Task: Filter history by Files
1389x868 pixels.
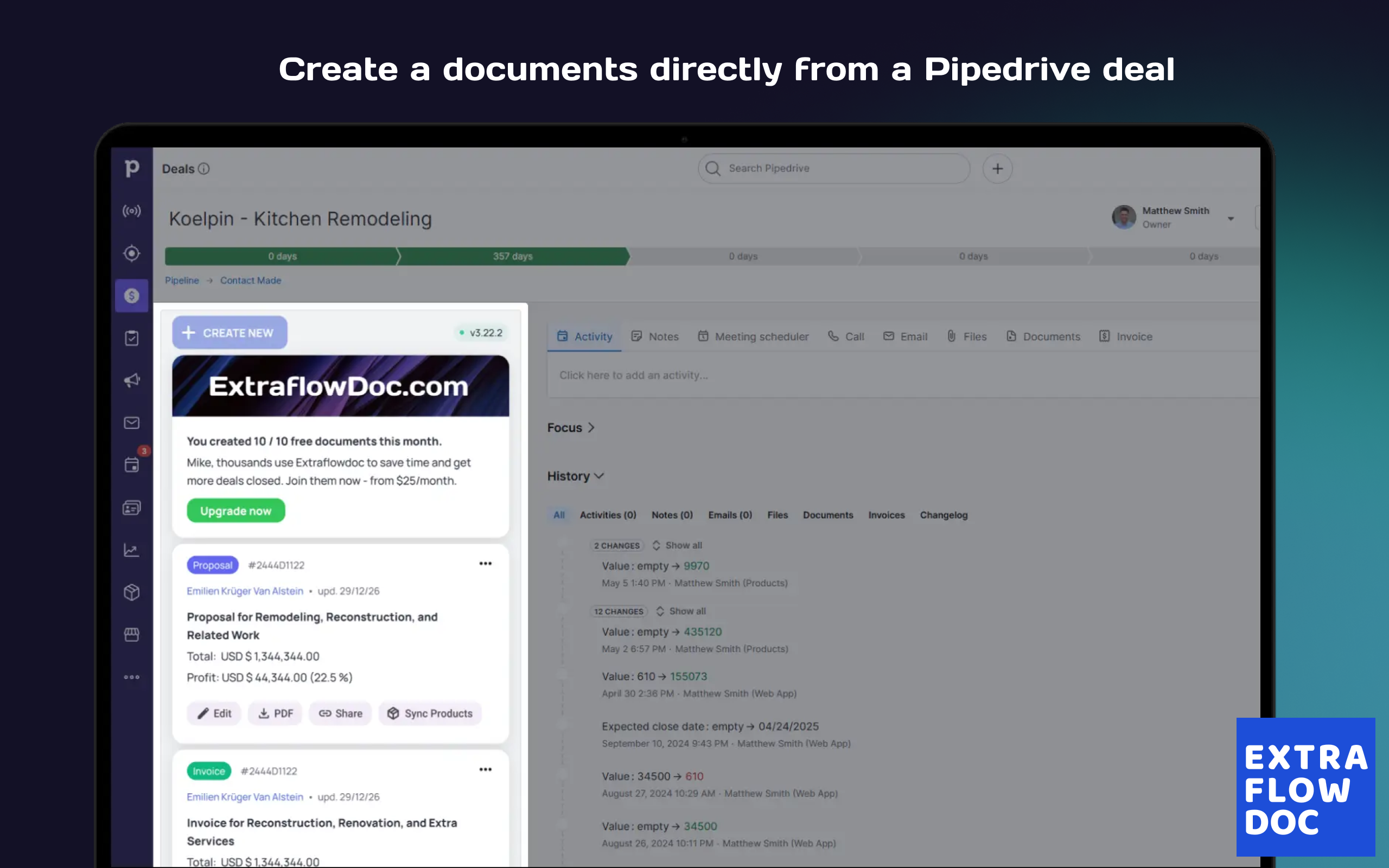Action: pyautogui.click(x=778, y=515)
